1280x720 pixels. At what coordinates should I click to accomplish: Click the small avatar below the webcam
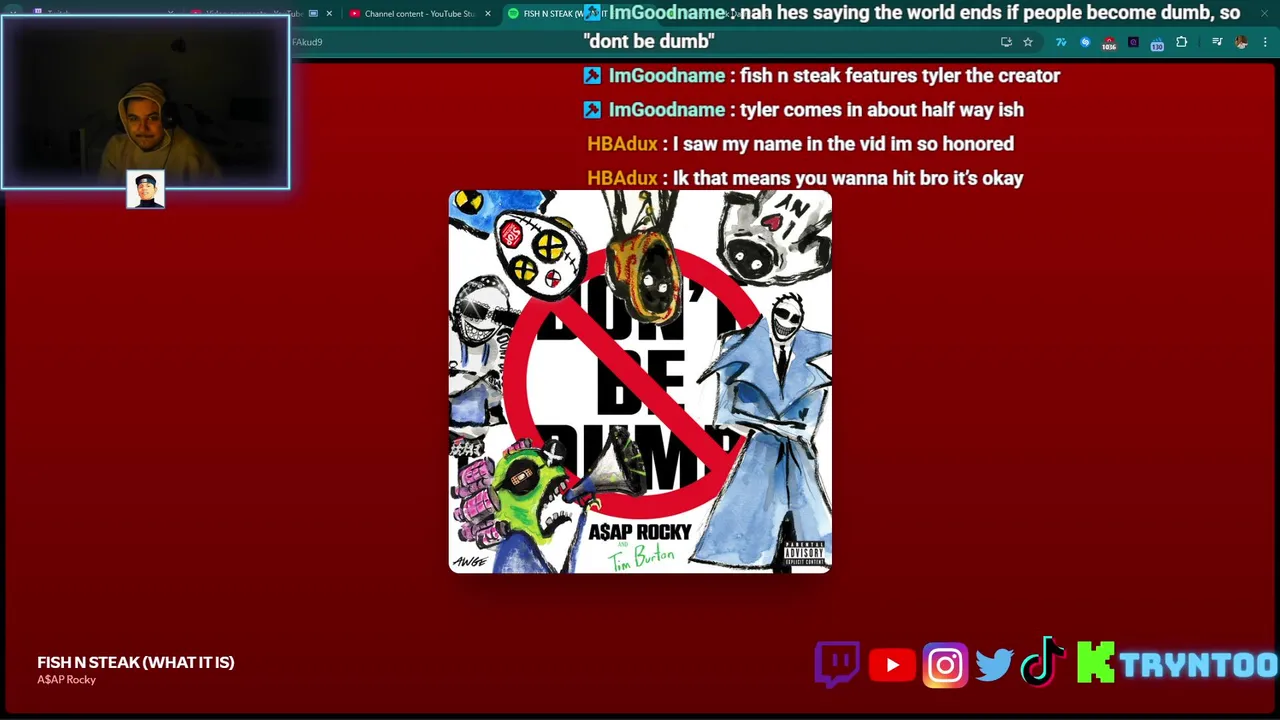(x=145, y=190)
